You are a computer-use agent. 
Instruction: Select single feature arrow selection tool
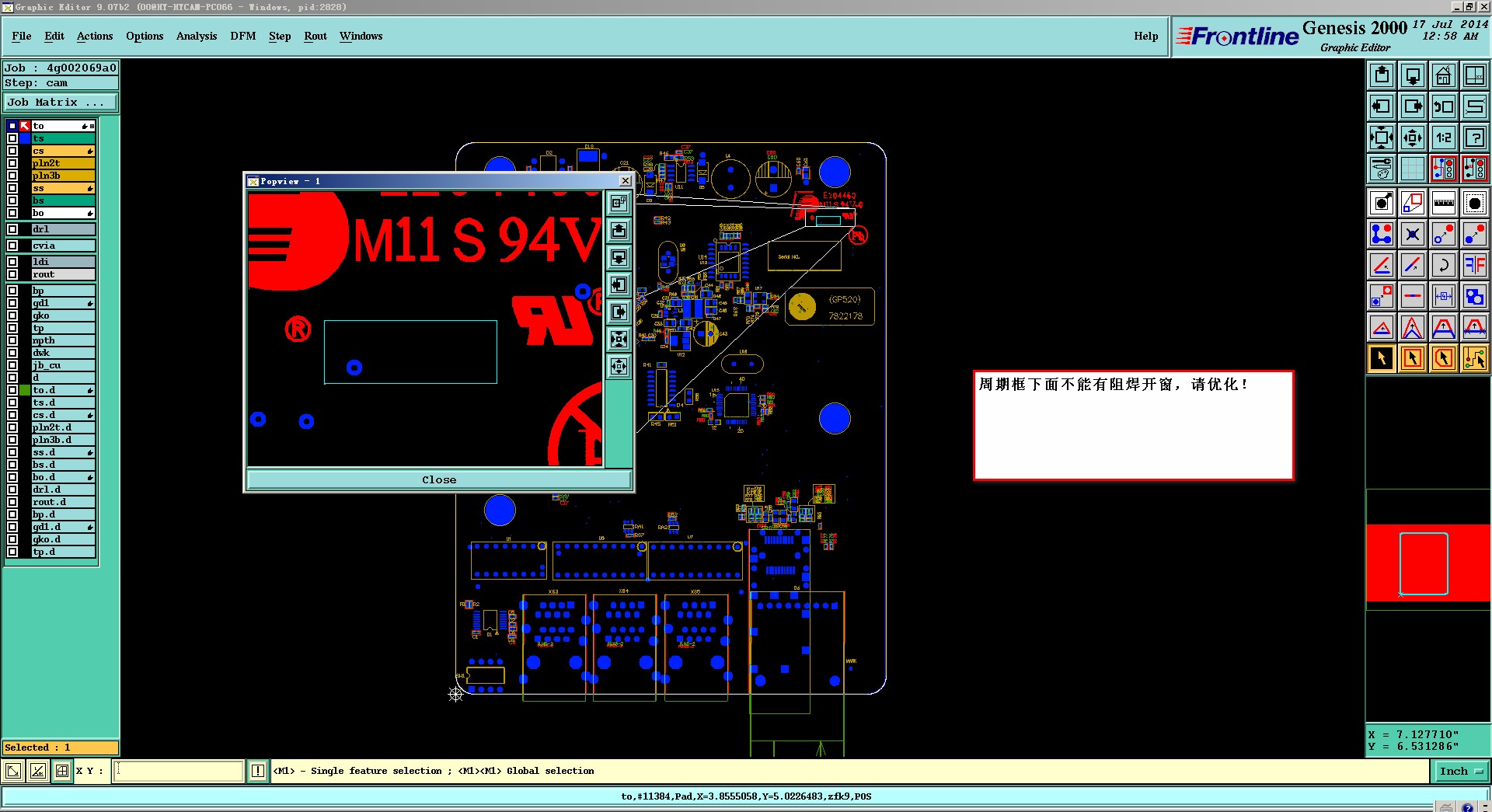1382,358
